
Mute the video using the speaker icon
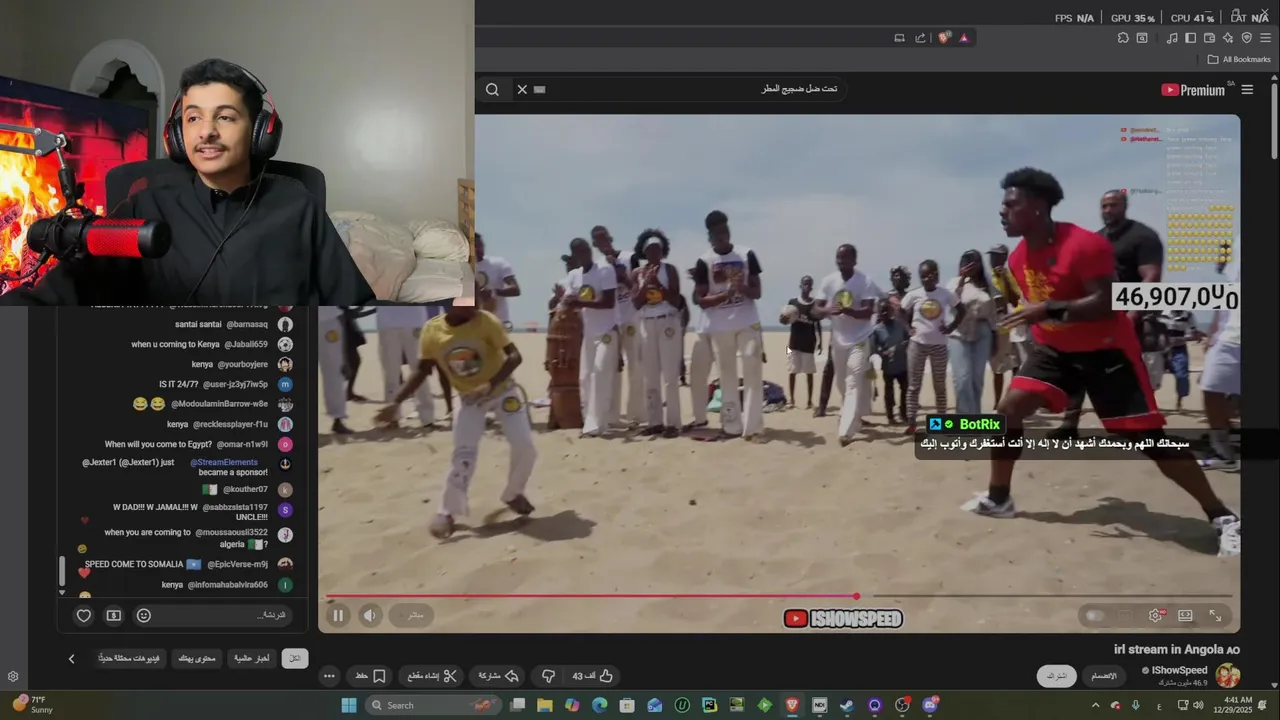tap(370, 616)
